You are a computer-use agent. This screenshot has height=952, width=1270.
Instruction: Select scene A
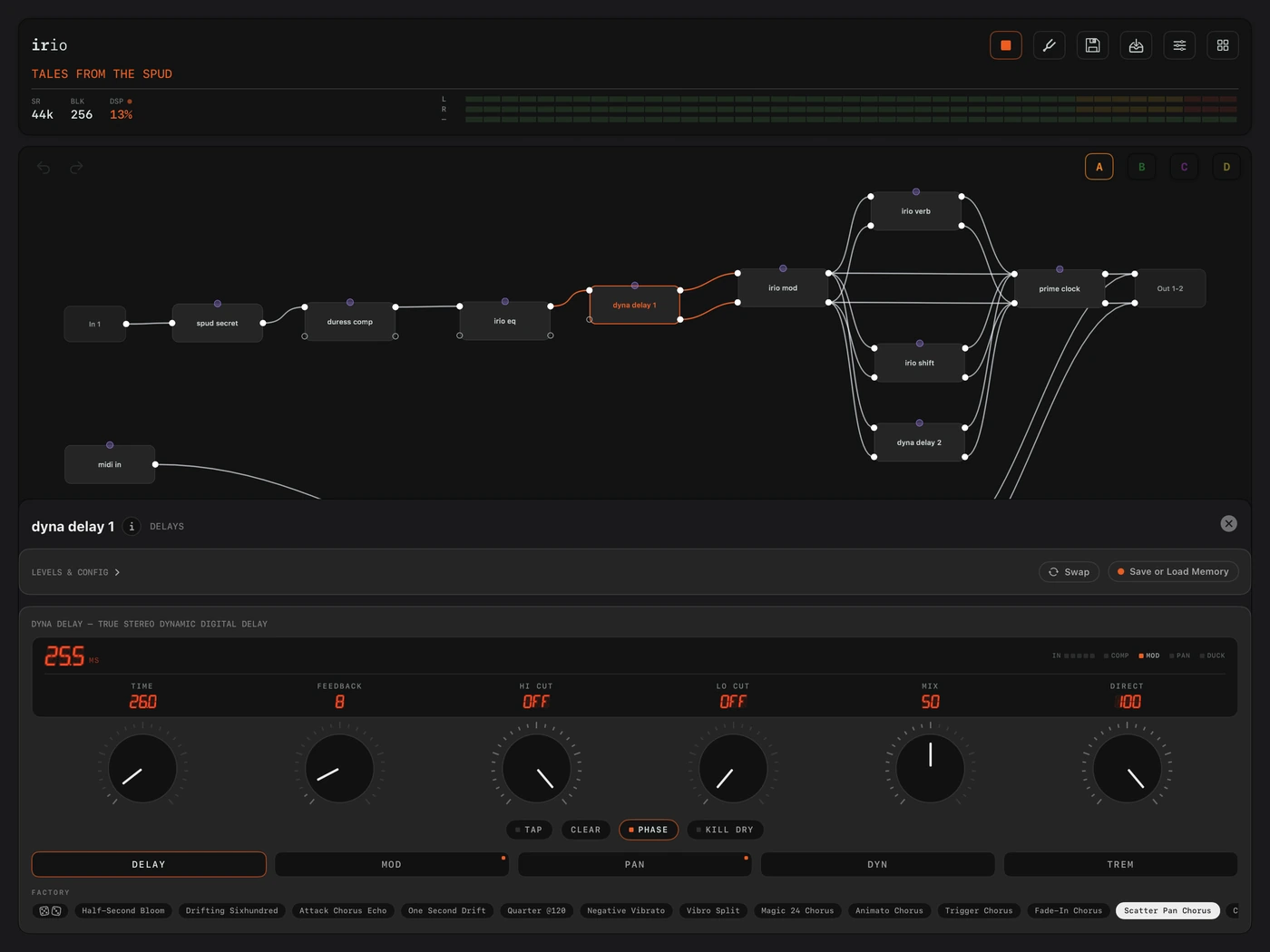tap(1099, 167)
